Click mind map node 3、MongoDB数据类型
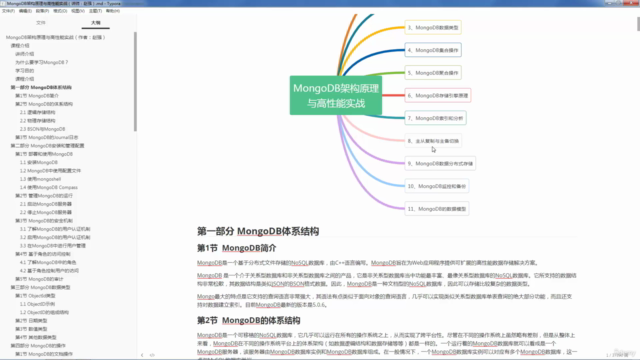 coord(433,28)
